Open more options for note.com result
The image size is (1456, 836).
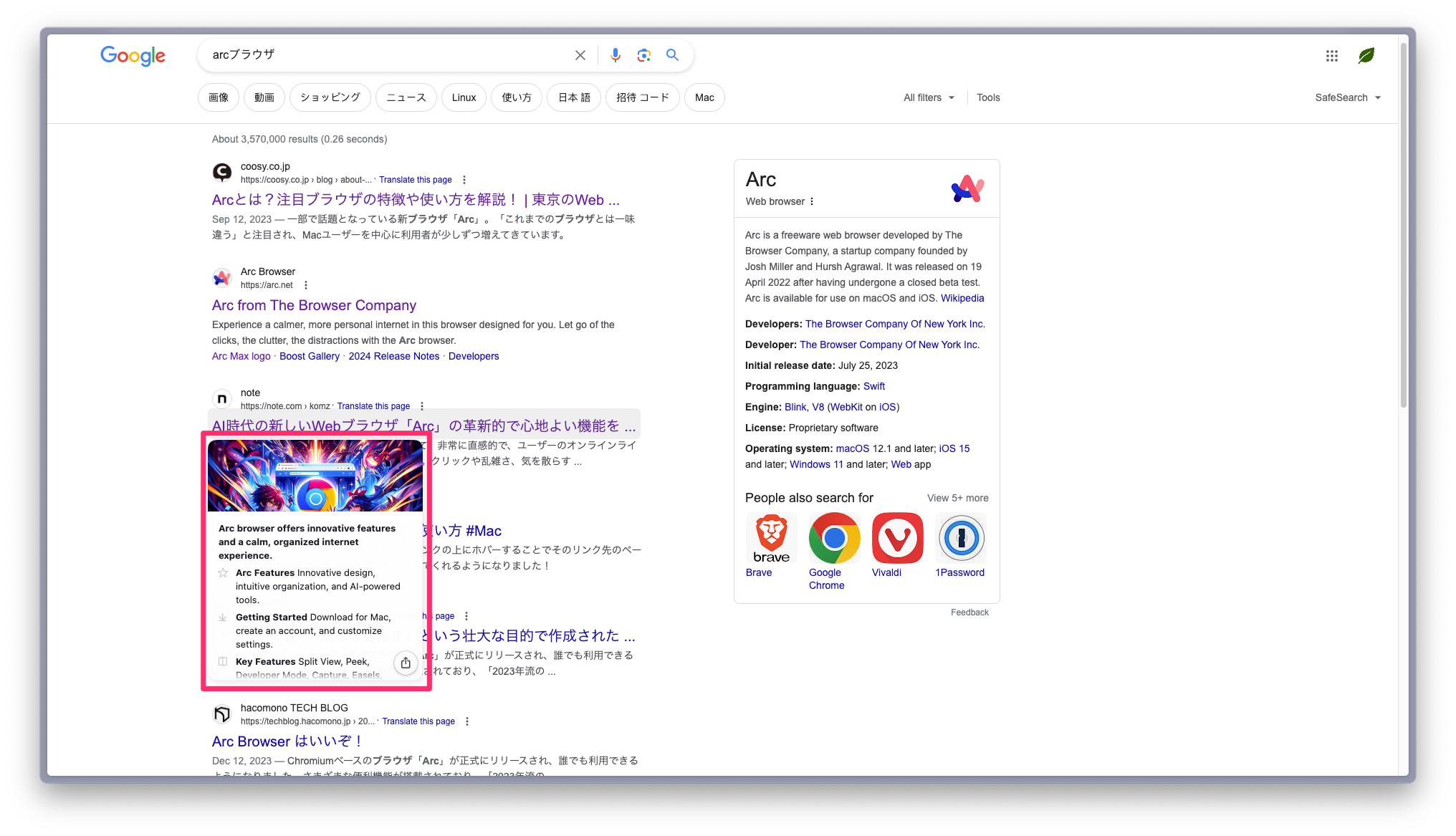[x=422, y=406]
